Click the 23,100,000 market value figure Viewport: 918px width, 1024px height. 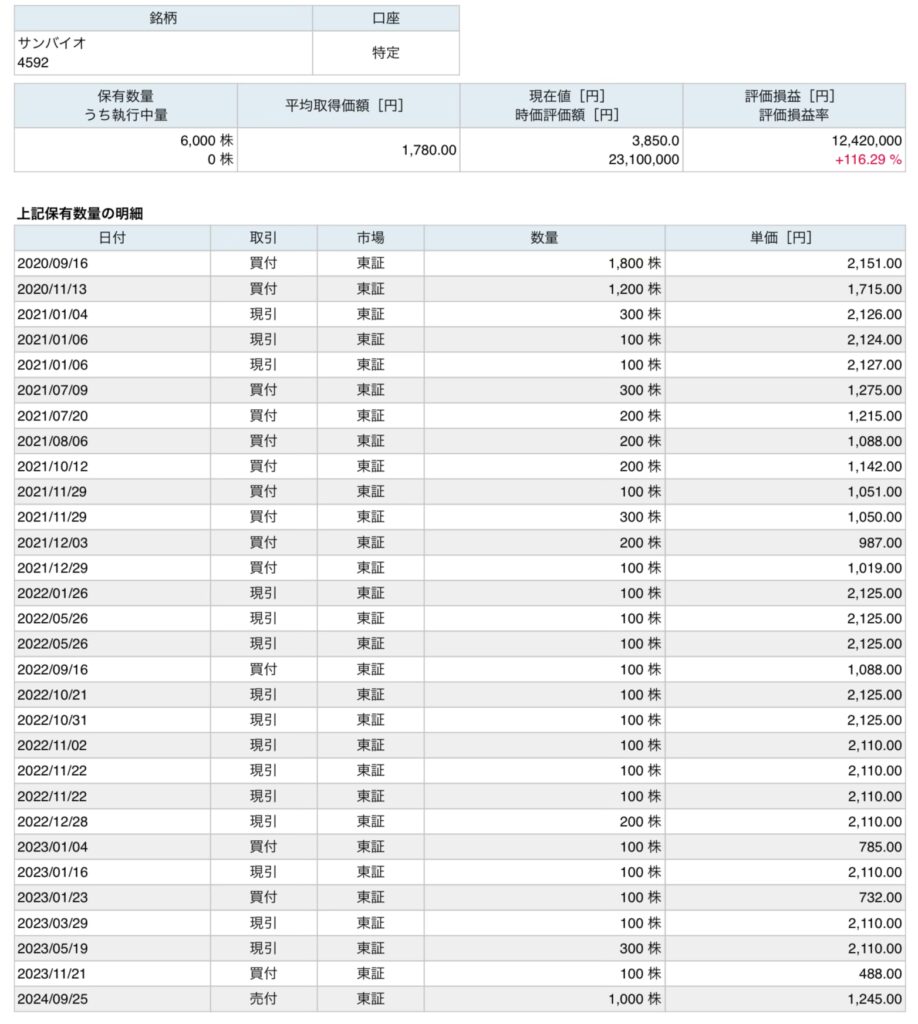pyautogui.click(x=644, y=160)
